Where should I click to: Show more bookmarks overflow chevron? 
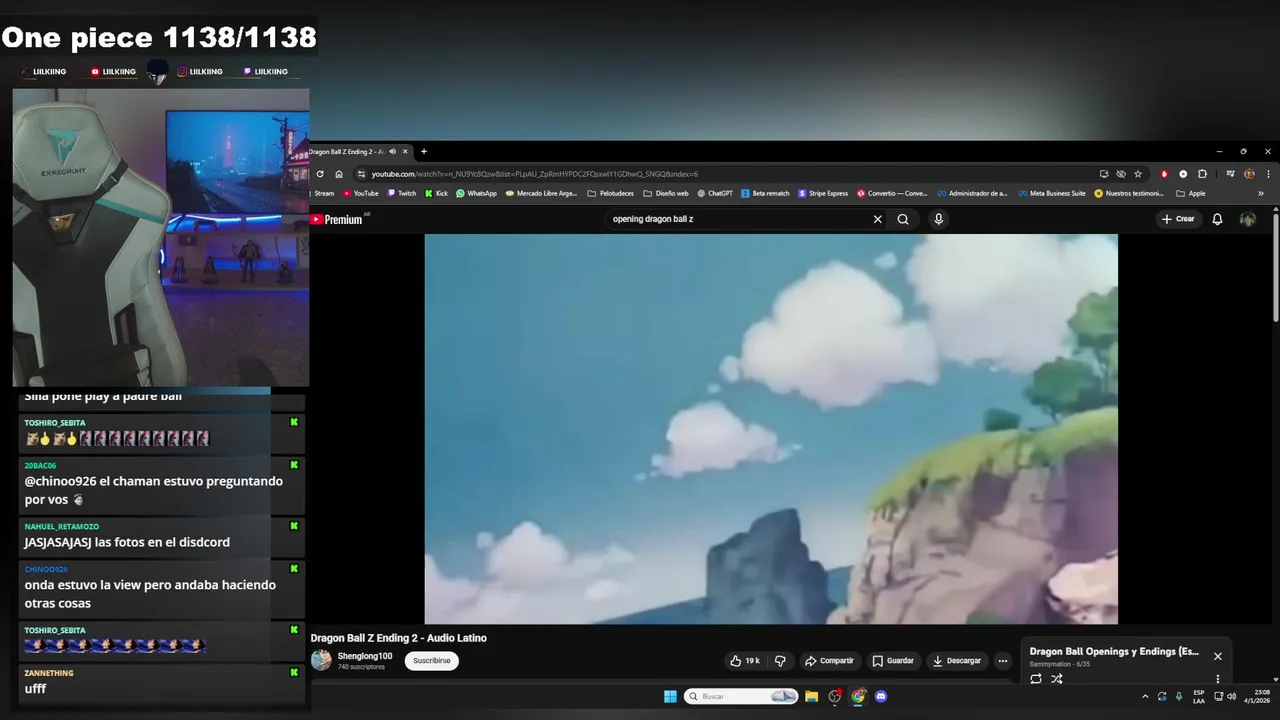pyautogui.click(x=1260, y=193)
